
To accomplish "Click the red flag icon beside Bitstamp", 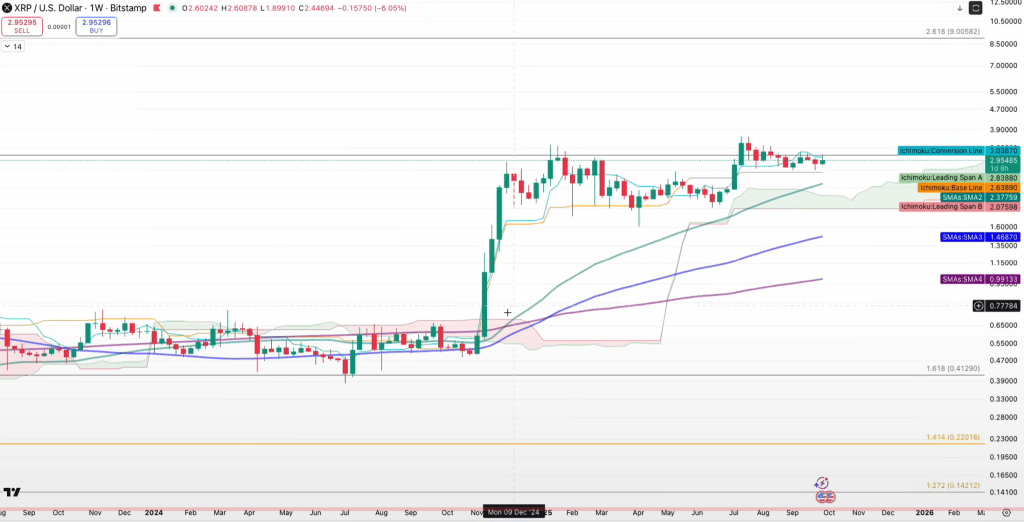I will tap(158, 7).
